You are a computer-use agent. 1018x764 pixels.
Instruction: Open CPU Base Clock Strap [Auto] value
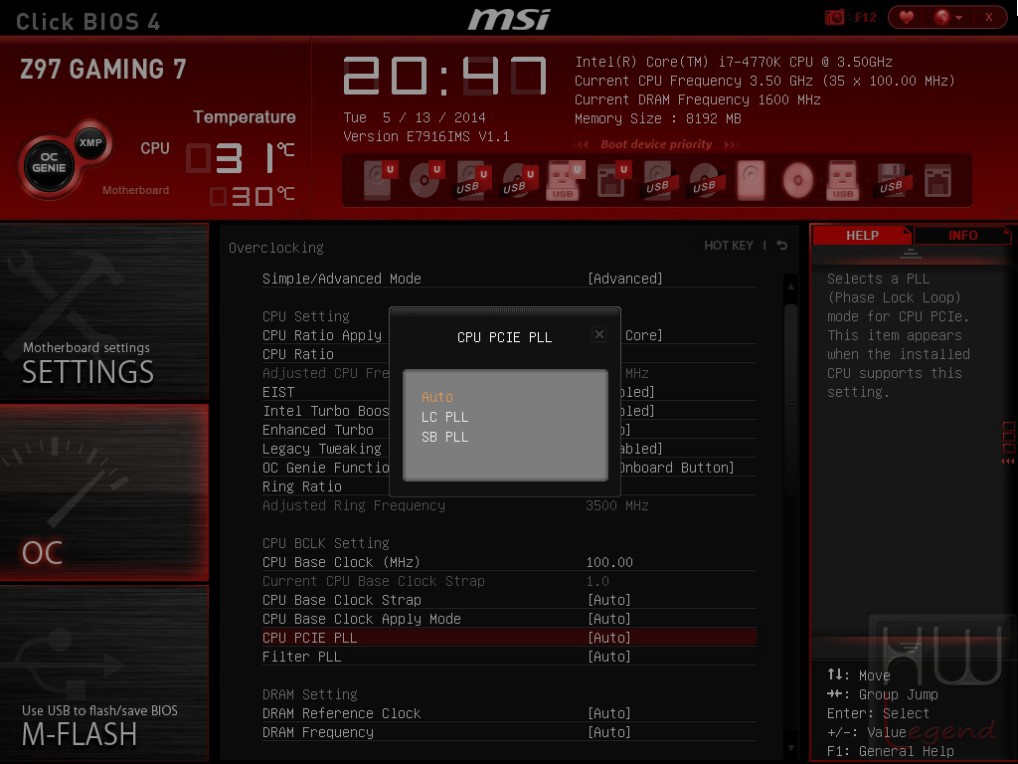(609, 600)
